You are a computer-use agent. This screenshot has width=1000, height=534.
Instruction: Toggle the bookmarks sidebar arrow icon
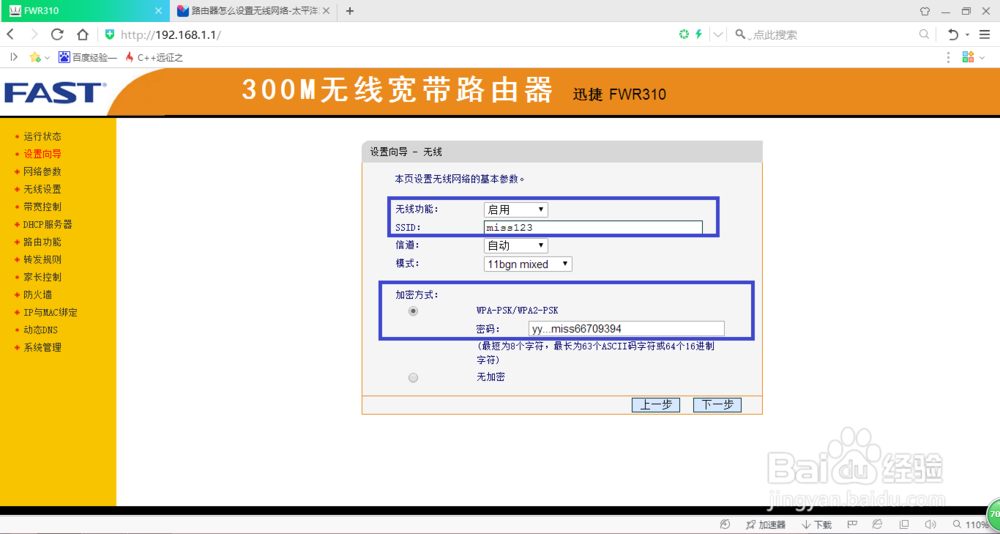13,57
